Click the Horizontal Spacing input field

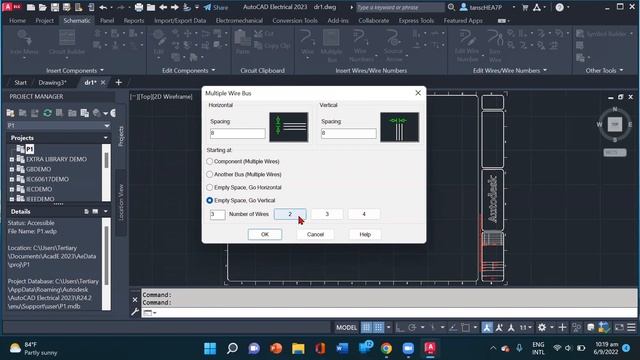click(x=238, y=133)
